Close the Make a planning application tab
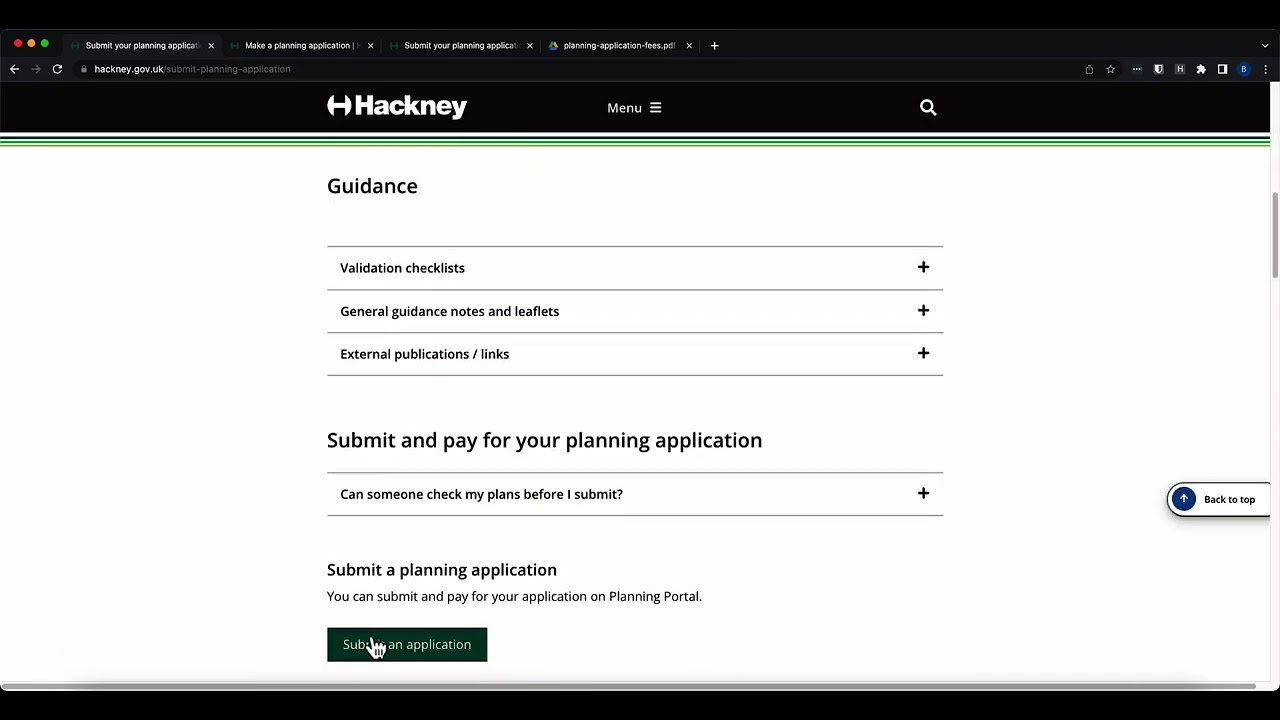 click(x=370, y=45)
